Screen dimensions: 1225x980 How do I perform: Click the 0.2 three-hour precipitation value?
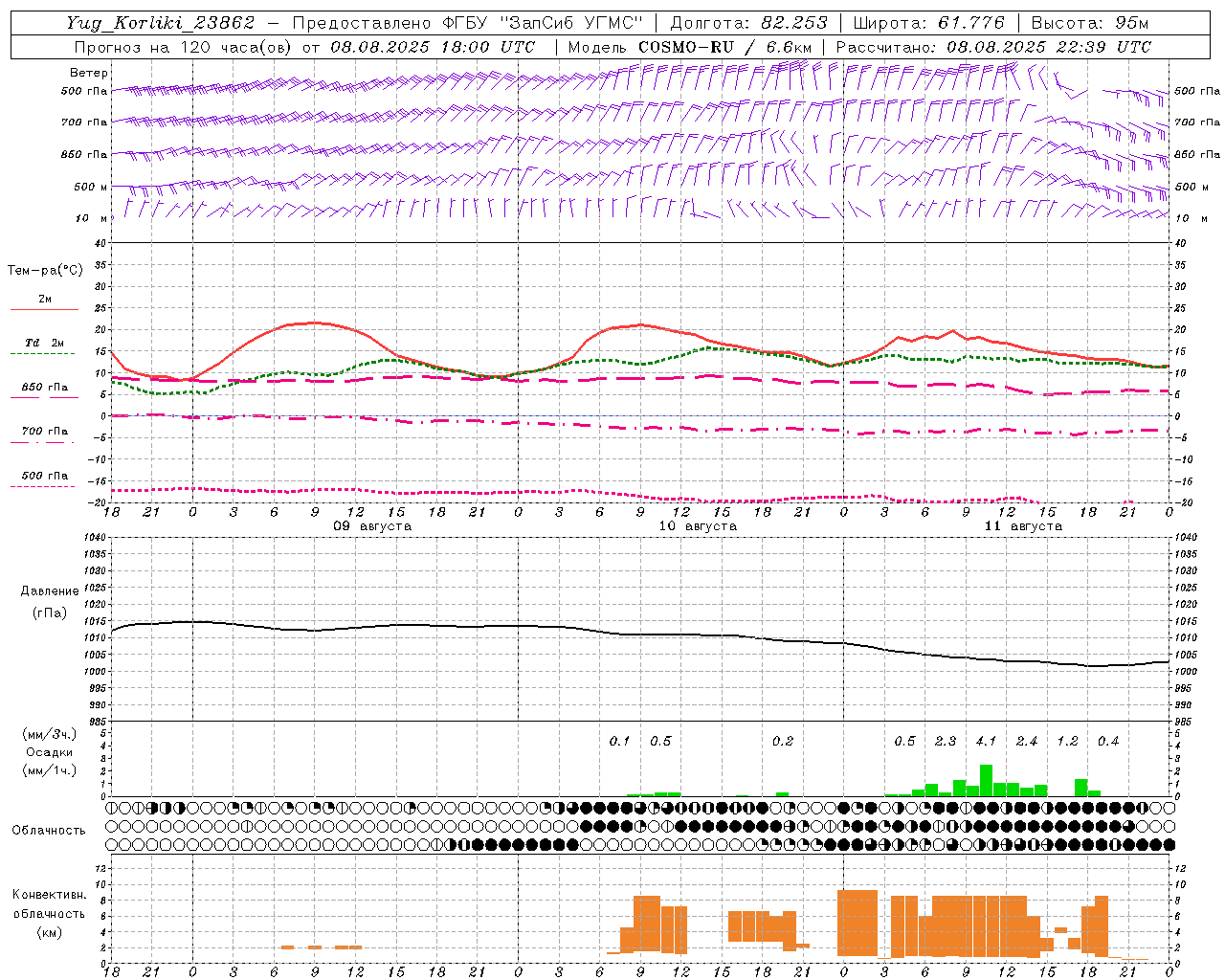tap(782, 741)
